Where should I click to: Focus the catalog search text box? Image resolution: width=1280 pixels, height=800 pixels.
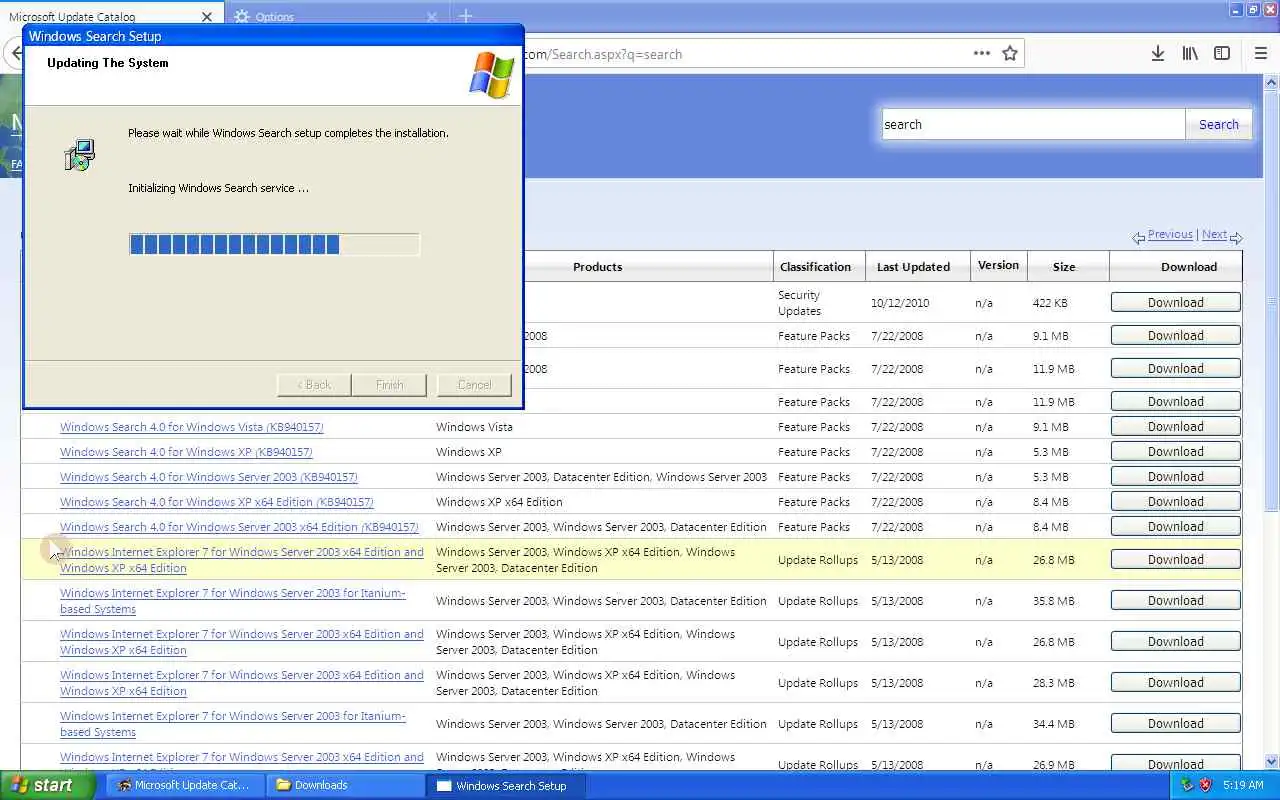(1033, 124)
